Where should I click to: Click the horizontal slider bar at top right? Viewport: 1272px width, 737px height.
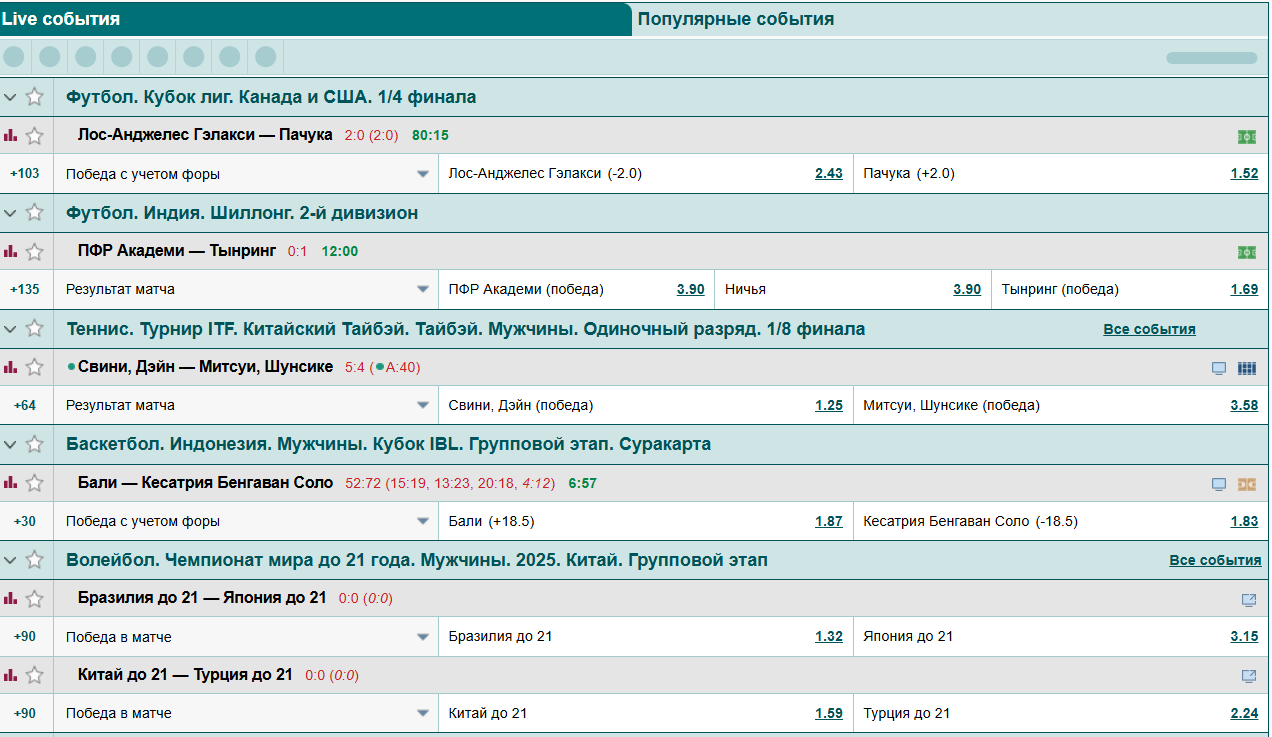1211,58
